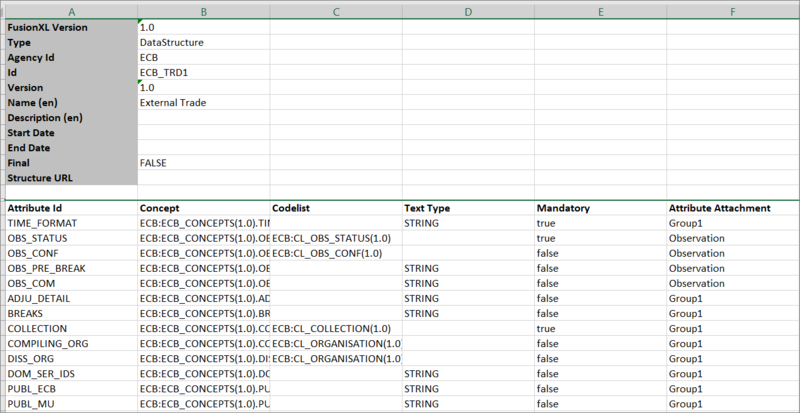Select column D header
The image size is (800, 413).
point(467,9)
